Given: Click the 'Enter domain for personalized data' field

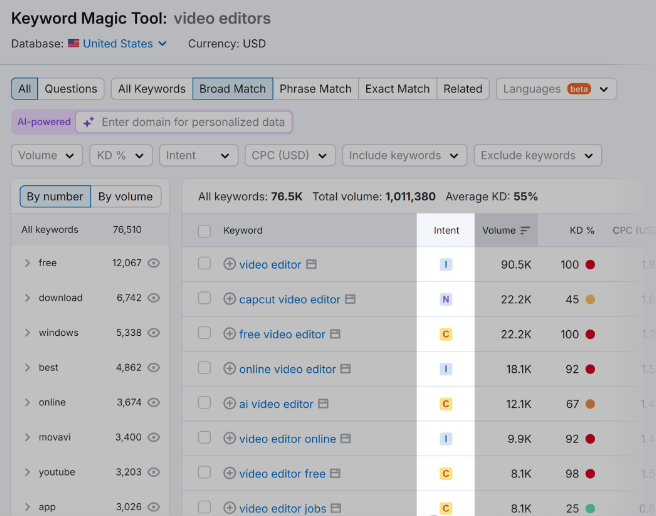Looking at the screenshot, I should 193,122.
